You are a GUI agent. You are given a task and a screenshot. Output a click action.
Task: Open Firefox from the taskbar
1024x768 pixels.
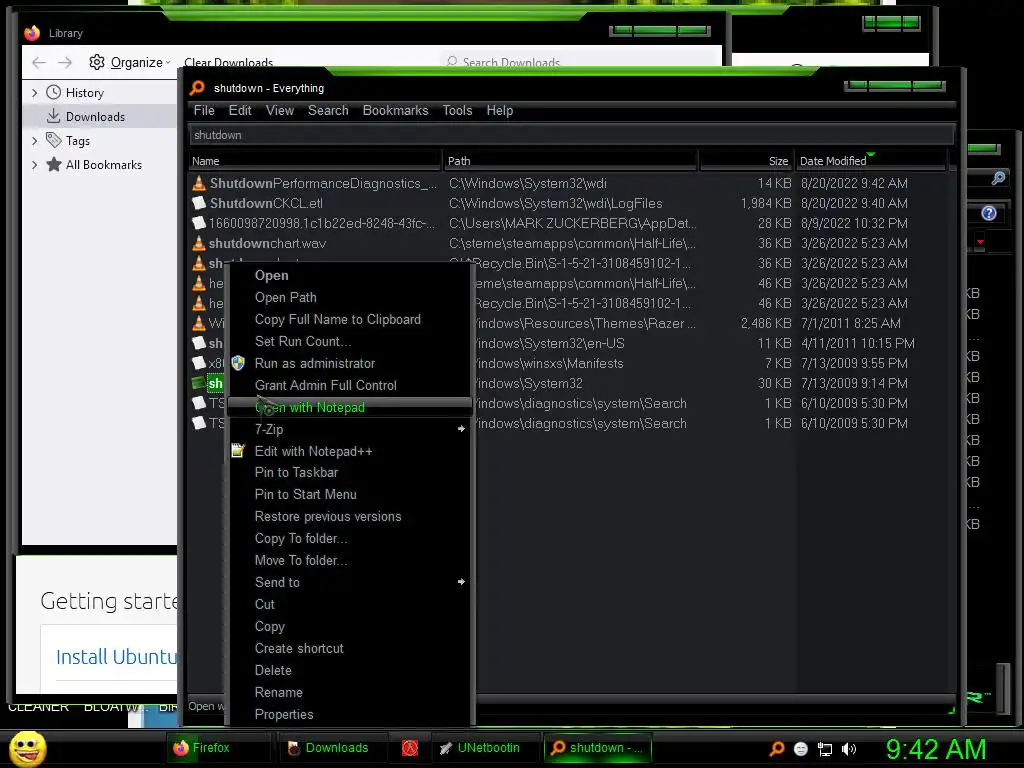click(219, 748)
